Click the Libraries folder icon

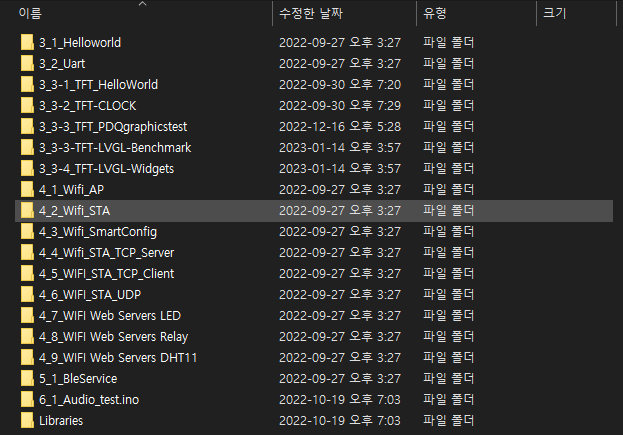pyautogui.click(x=27, y=421)
